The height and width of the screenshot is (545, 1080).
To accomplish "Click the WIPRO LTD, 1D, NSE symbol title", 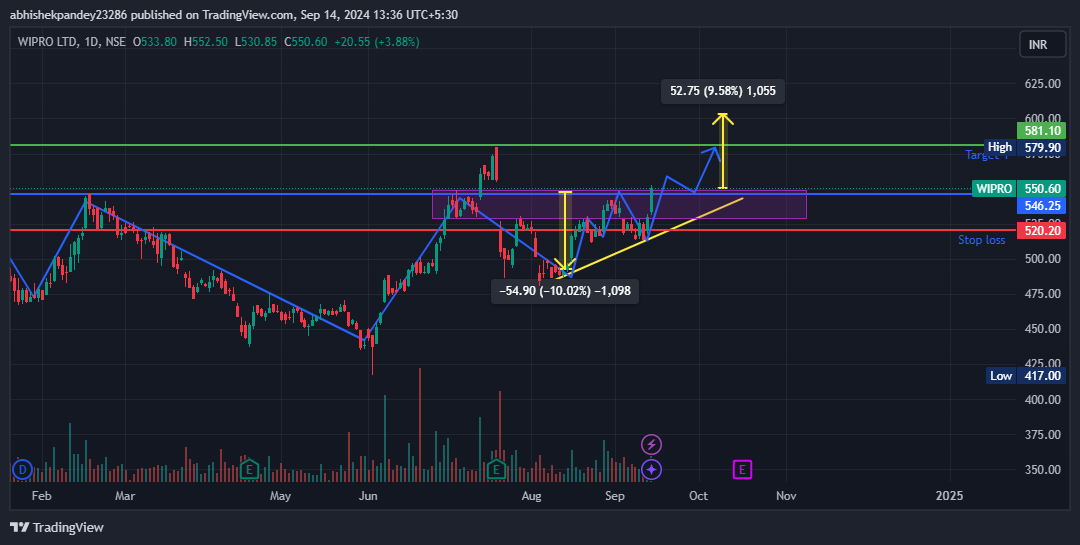I will (x=72, y=42).
